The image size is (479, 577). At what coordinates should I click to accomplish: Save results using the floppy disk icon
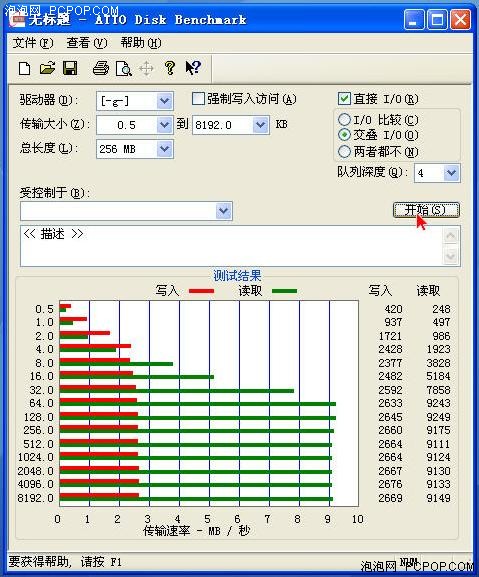click(70, 68)
